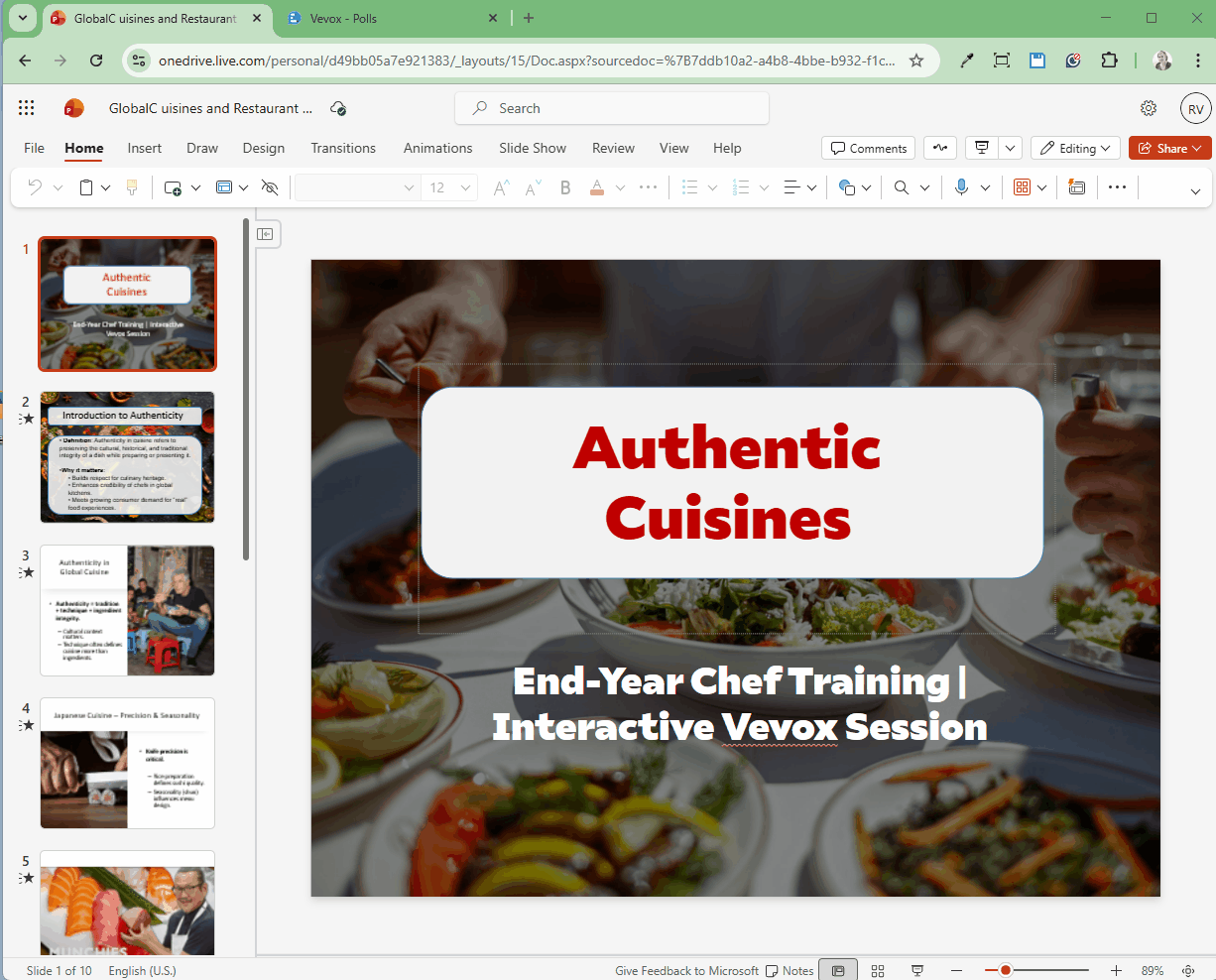Insert a new slide
This screenshot has width=1216, height=980.
coord(175,186)
